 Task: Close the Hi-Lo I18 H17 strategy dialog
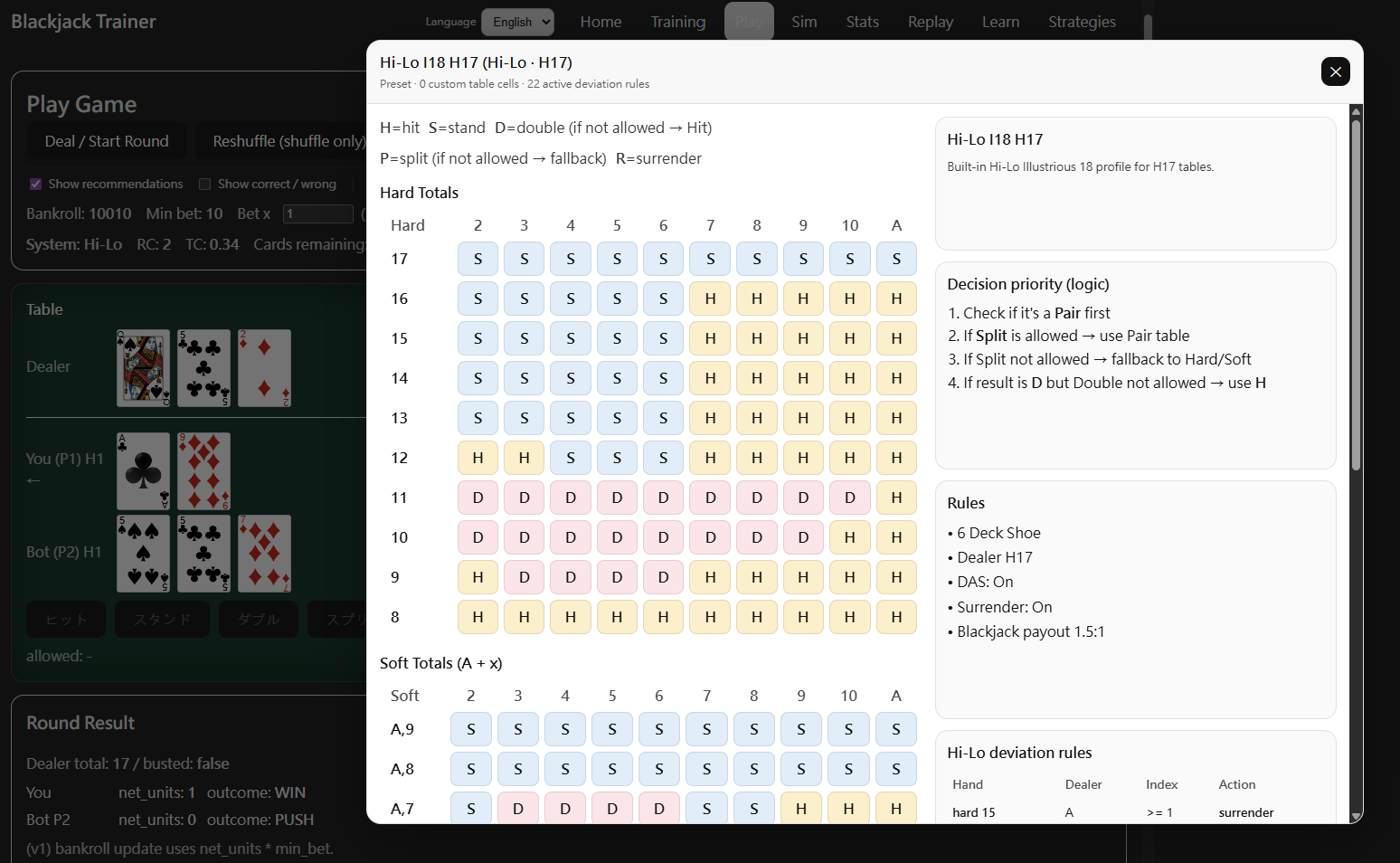coord(1335,71)
